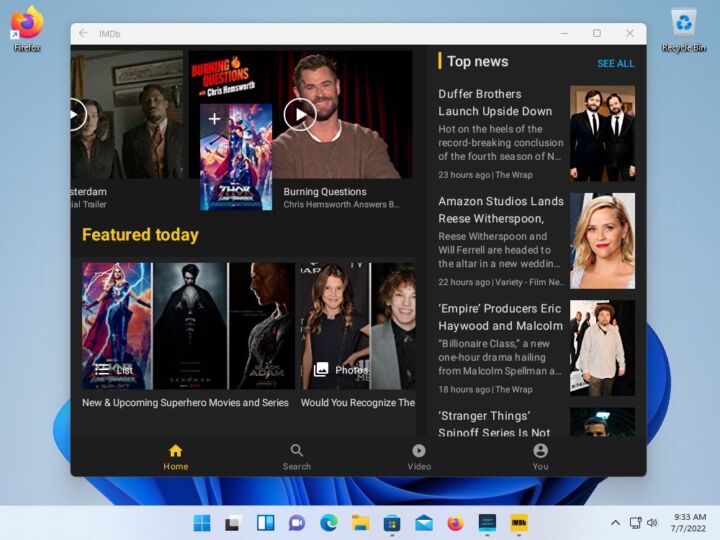Open Amazon Studios Lands Reese Witherspoon article

point(501,210)
